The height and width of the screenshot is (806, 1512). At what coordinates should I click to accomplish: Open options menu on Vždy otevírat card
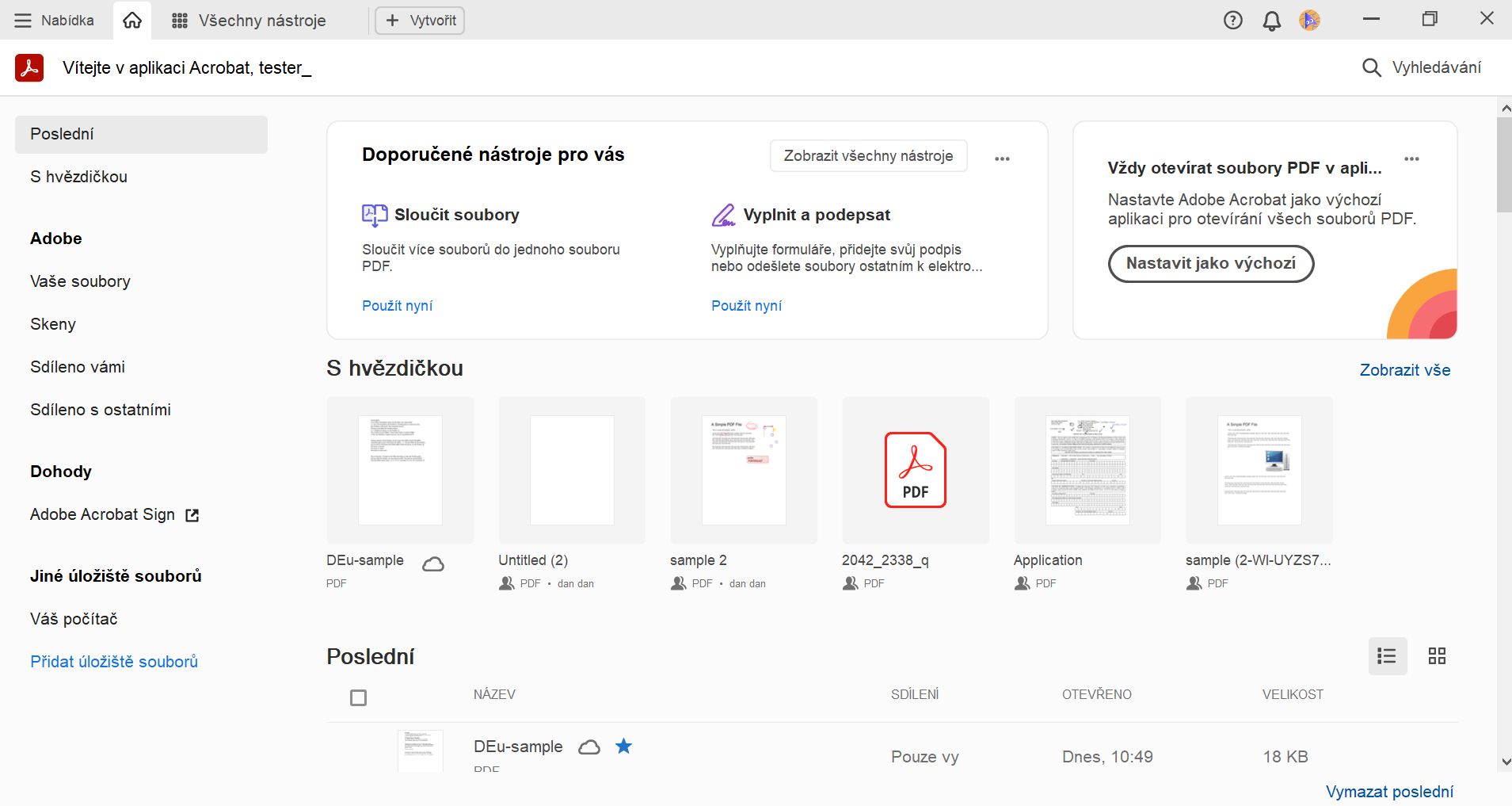pyautogui.click(x=1411, y=158)
